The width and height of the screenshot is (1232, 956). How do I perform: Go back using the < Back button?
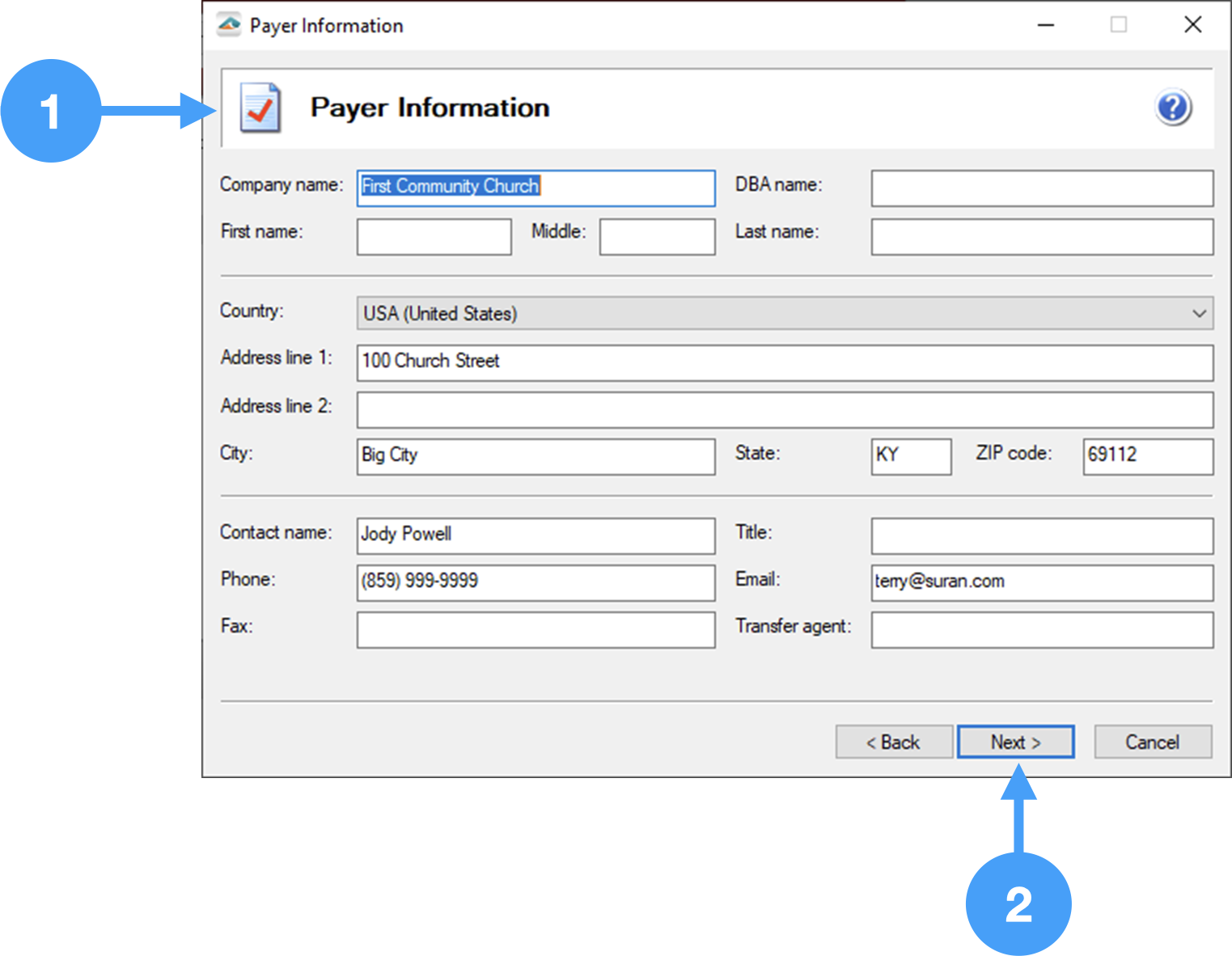pos(893,742)
